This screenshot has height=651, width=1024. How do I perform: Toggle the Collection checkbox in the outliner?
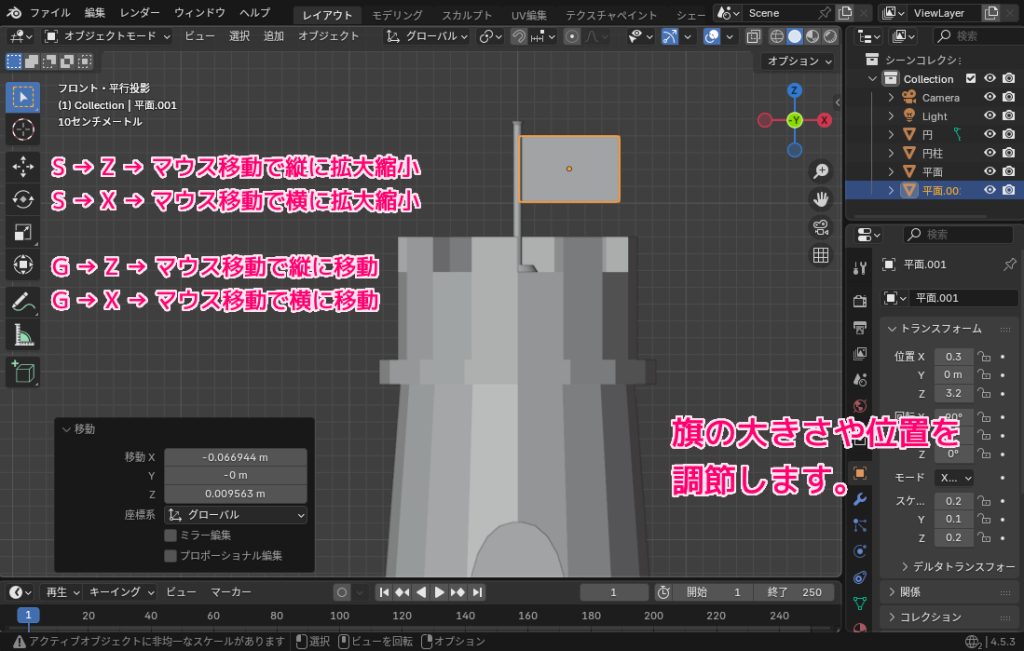click(x=971, y=78)
